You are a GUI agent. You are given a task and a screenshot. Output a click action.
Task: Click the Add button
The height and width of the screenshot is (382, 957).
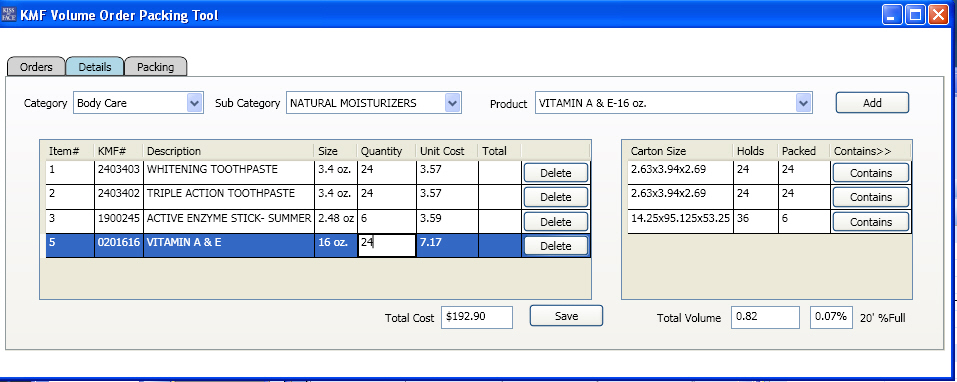coord(872,103)
